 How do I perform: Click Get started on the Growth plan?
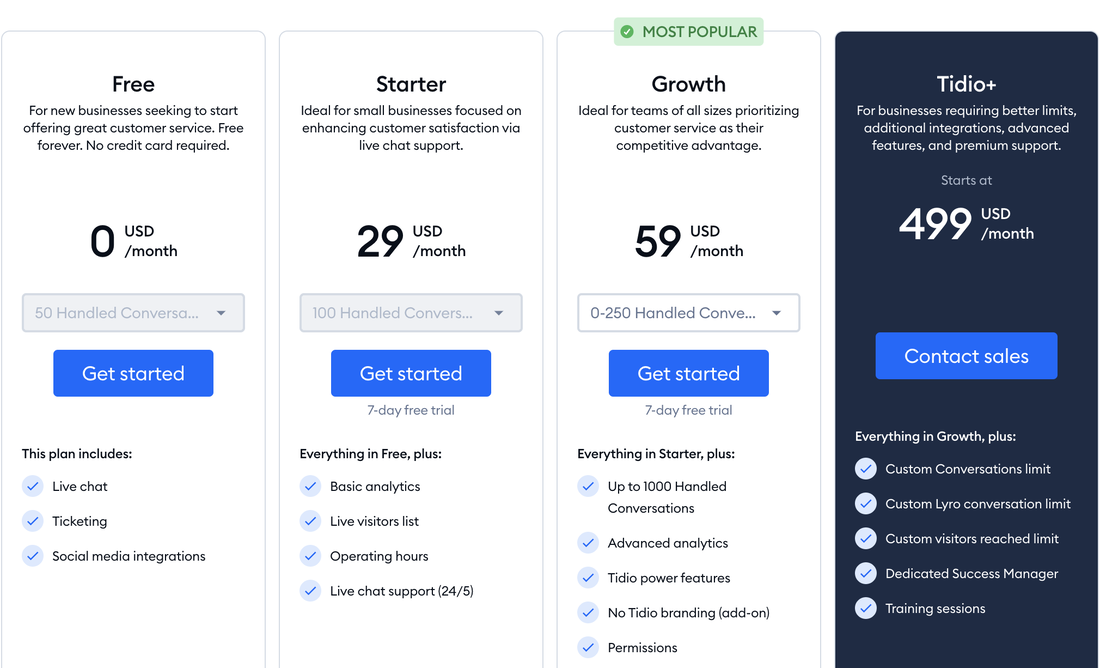point(688,373)
